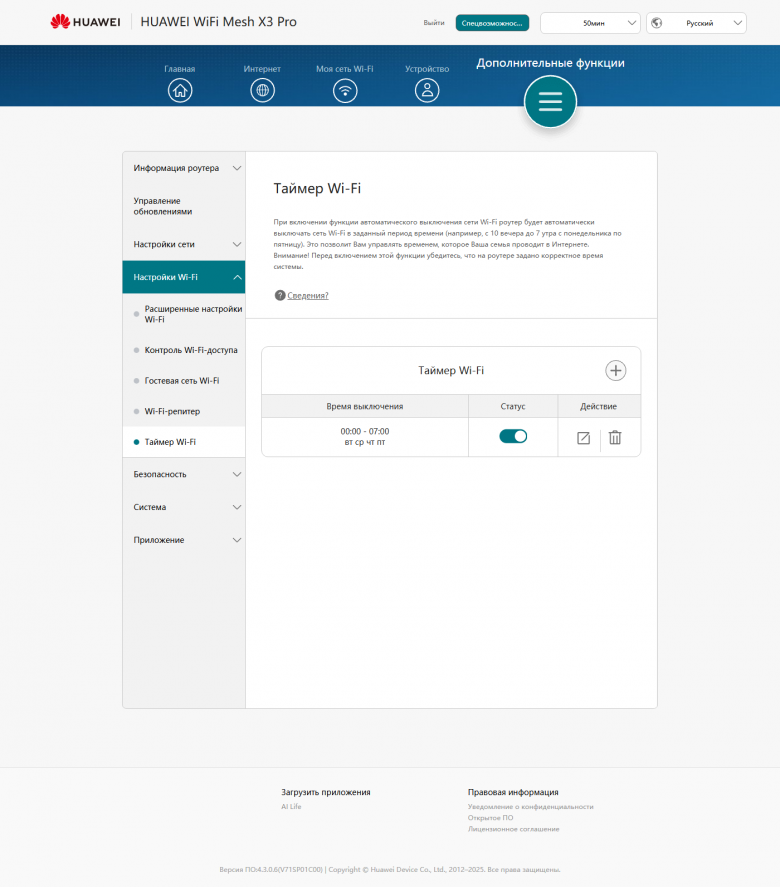780x887 pixels.
Task: Add a new Wi-Fi timer with plus icon
Action: [x=615, y=371]
